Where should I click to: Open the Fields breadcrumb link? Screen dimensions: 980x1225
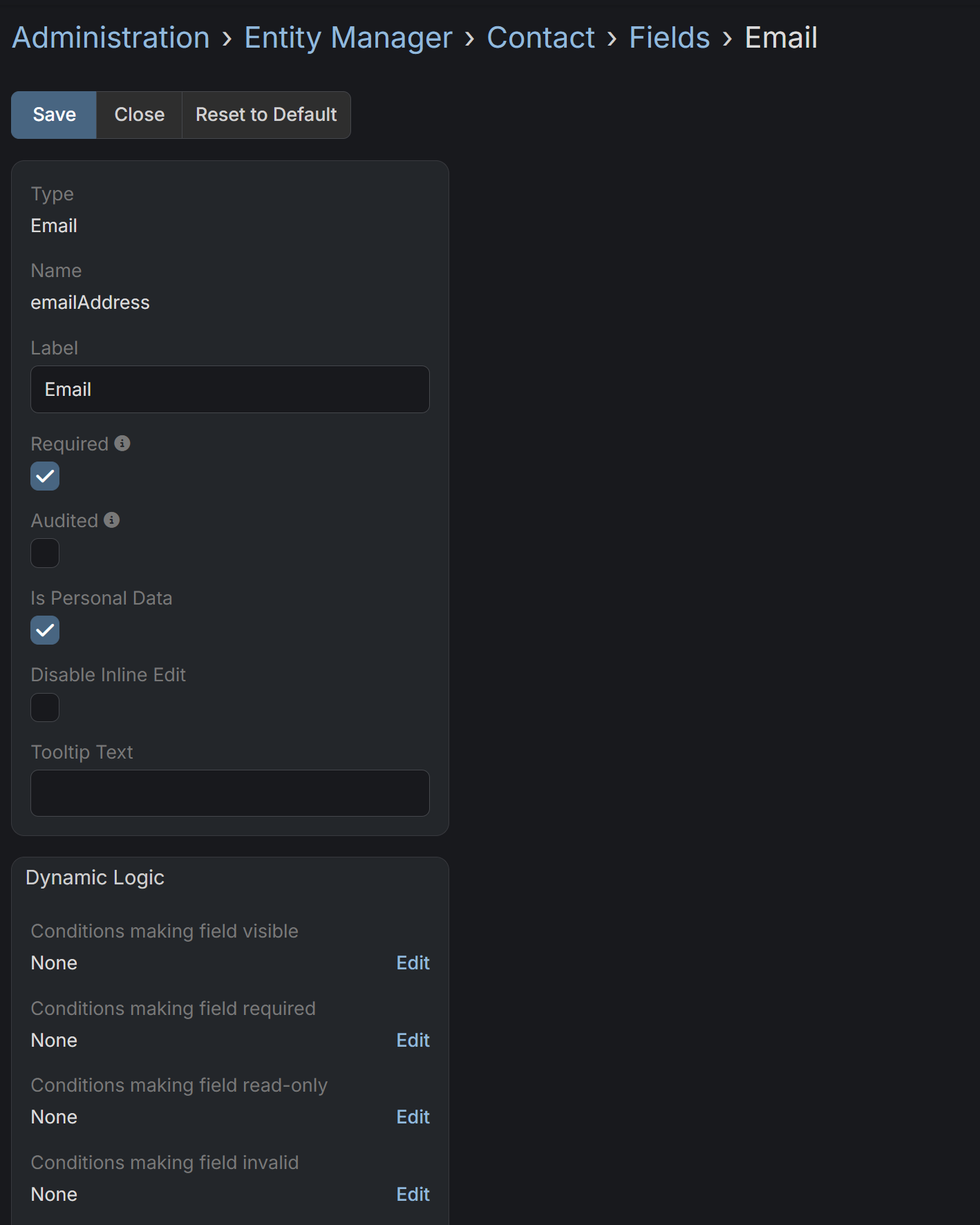669,38
